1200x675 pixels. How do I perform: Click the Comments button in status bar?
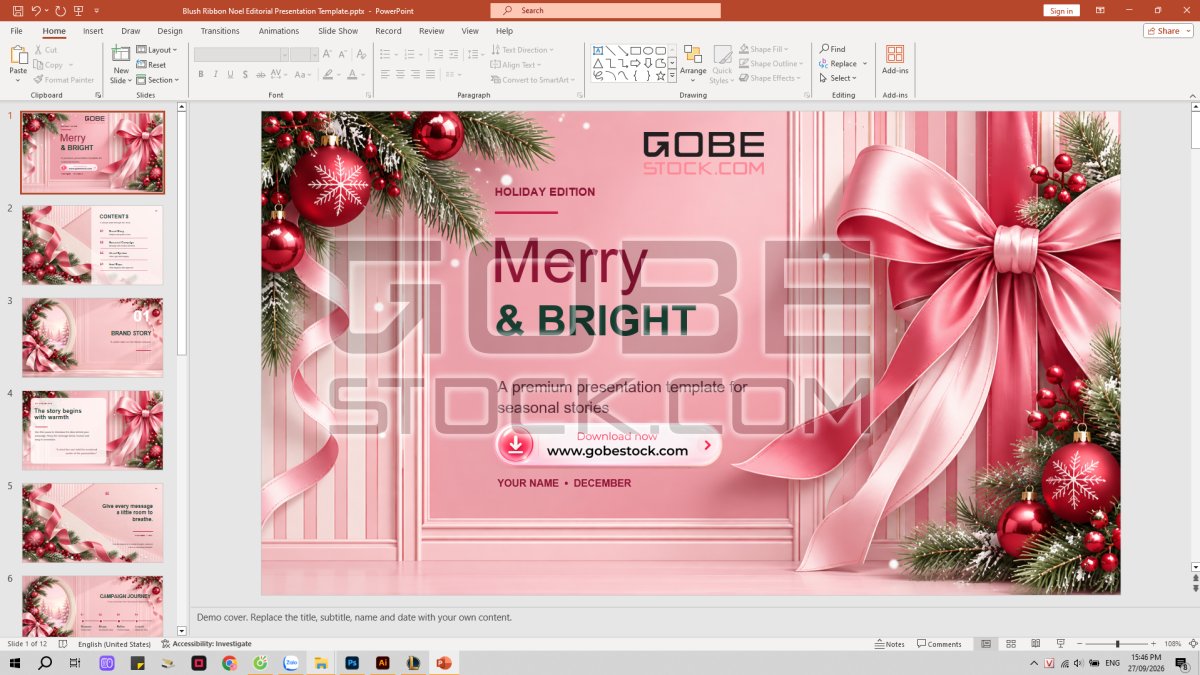(940, 644)
